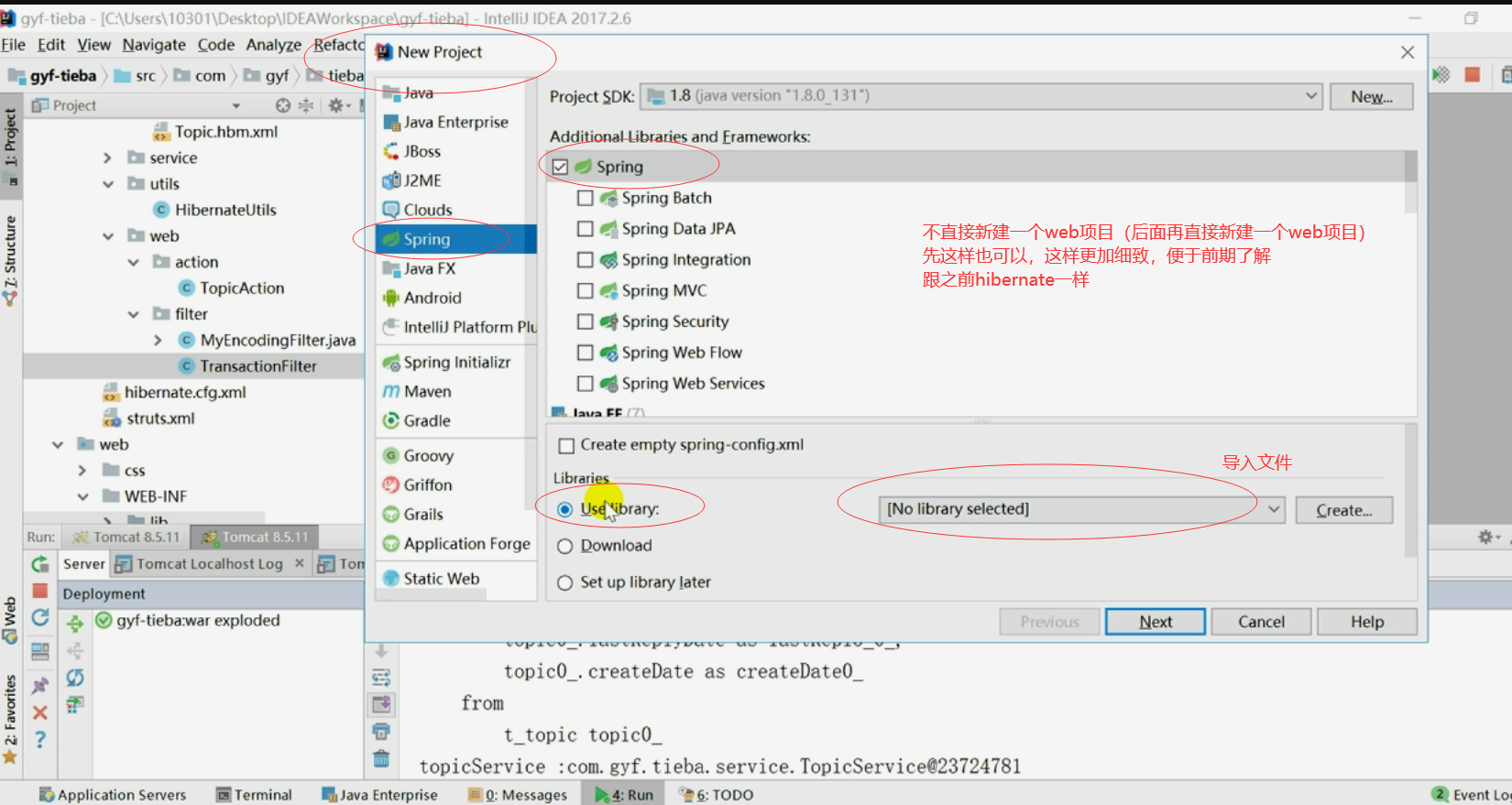1512x805 pixels.
Task: Choose Java FX project type
Action: click(x=455, y=268)
